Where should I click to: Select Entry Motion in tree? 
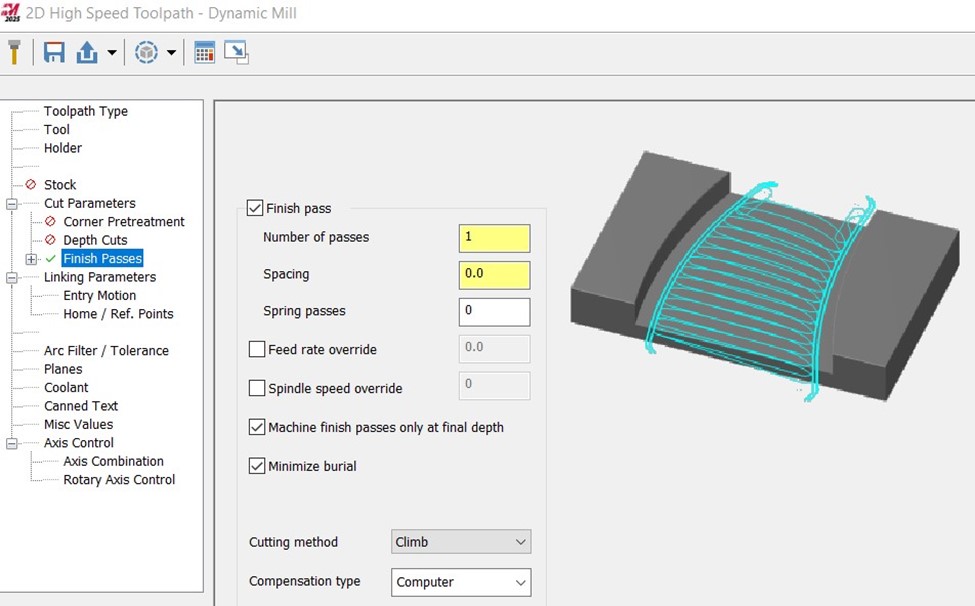pos(99,295)
